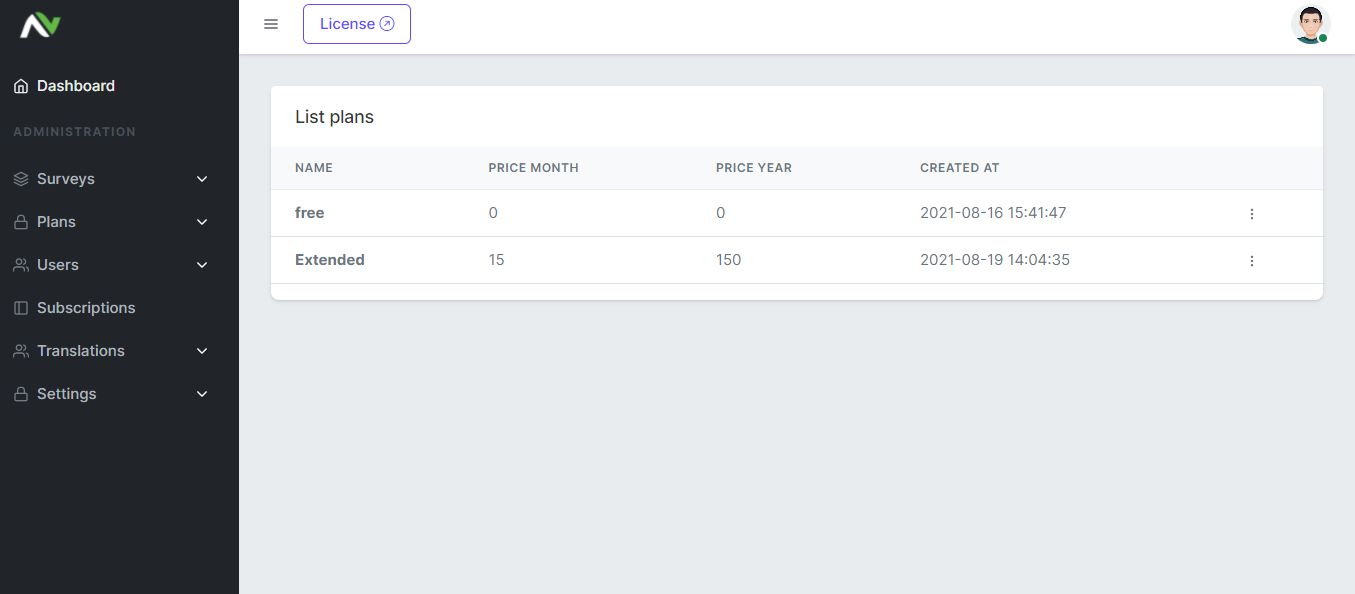This screenshot has width=1355, height=594.
Task: Click the Price Month column header
Action: click(x=533, y=168)
